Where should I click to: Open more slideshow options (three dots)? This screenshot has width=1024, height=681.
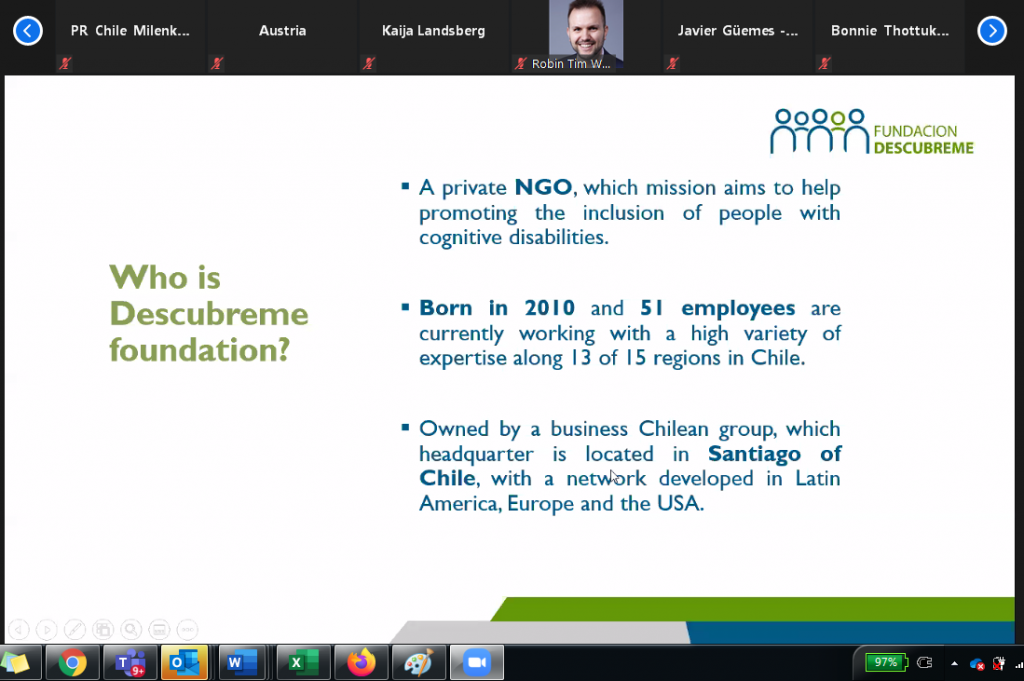coord(187,629)
